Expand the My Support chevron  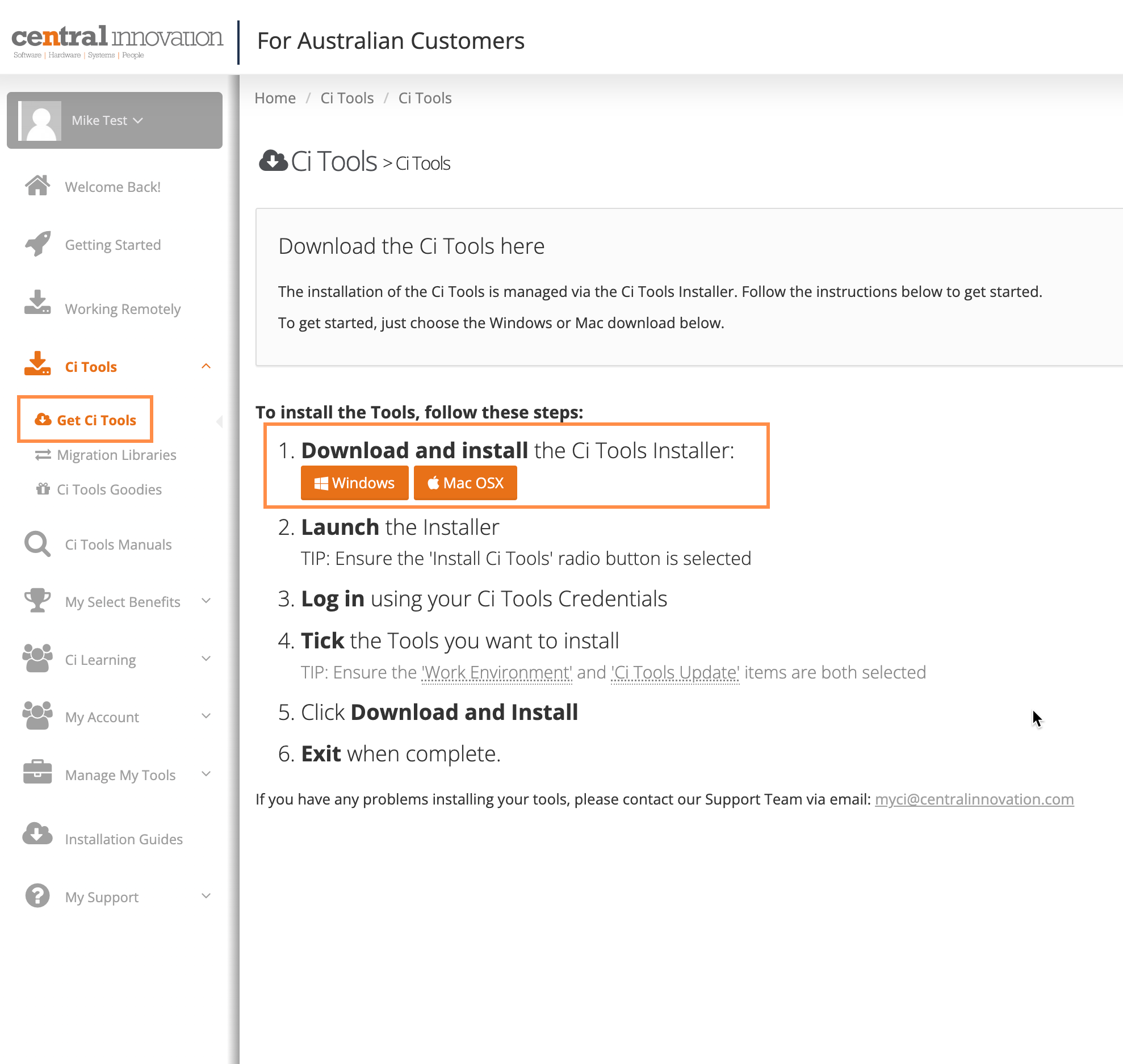tap(206, 896)
